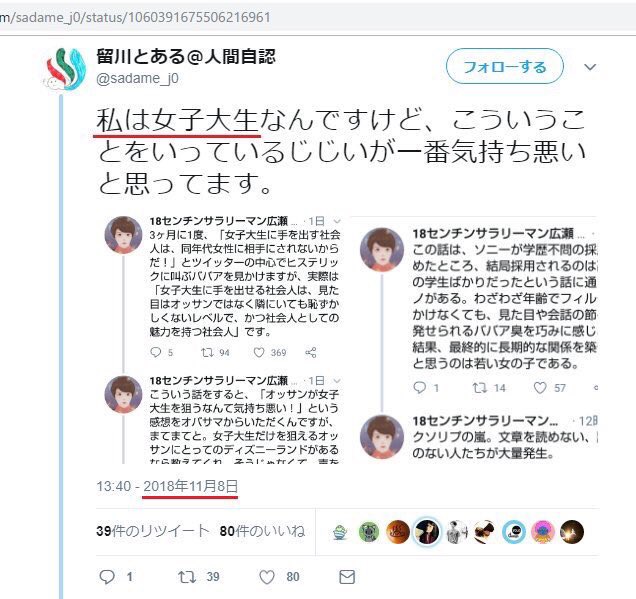Click the reply speech bubble icon
Screen dimensions: 636x599
click(x=107, y=577)
